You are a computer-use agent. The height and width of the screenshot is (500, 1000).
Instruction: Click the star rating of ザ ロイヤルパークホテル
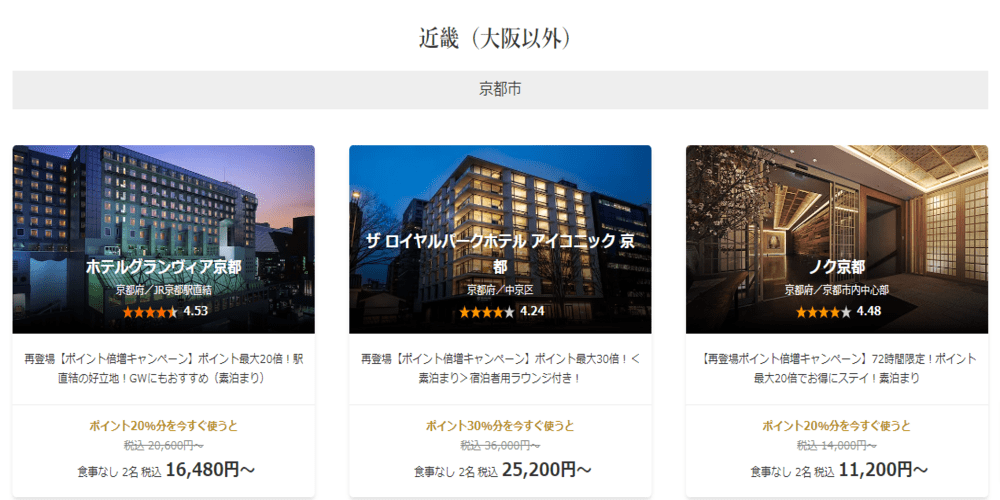coord(487,312)
